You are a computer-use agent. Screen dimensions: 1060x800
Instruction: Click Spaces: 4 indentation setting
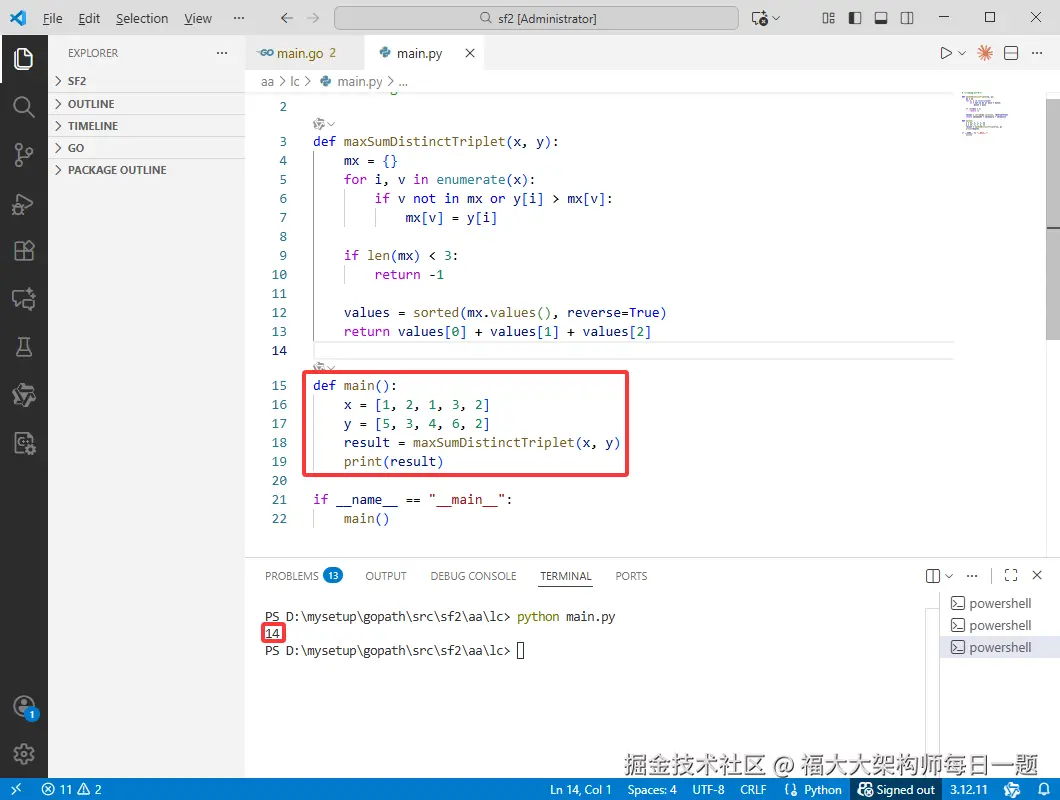pos(652,789)
